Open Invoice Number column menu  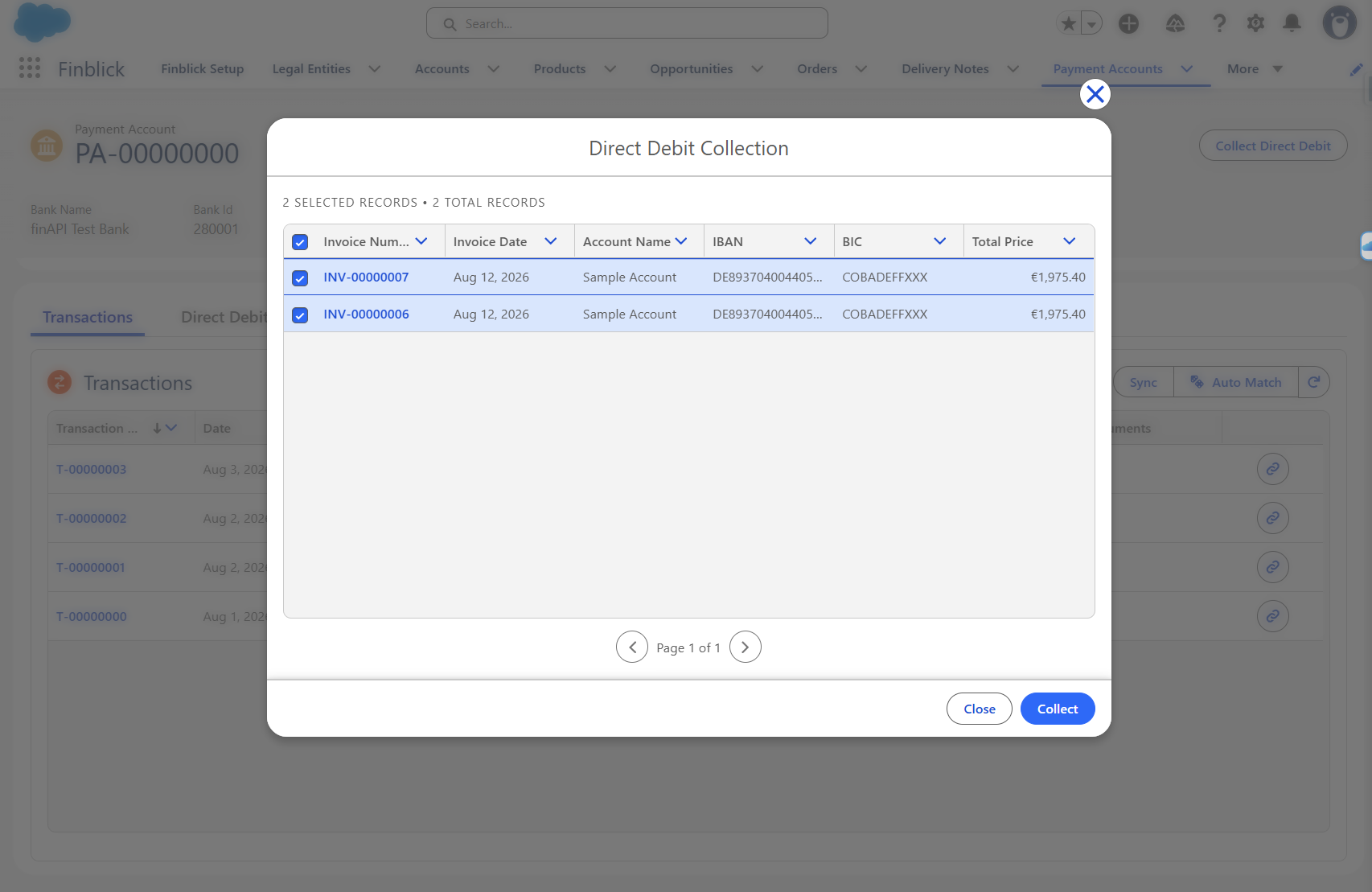click(421, 241)
